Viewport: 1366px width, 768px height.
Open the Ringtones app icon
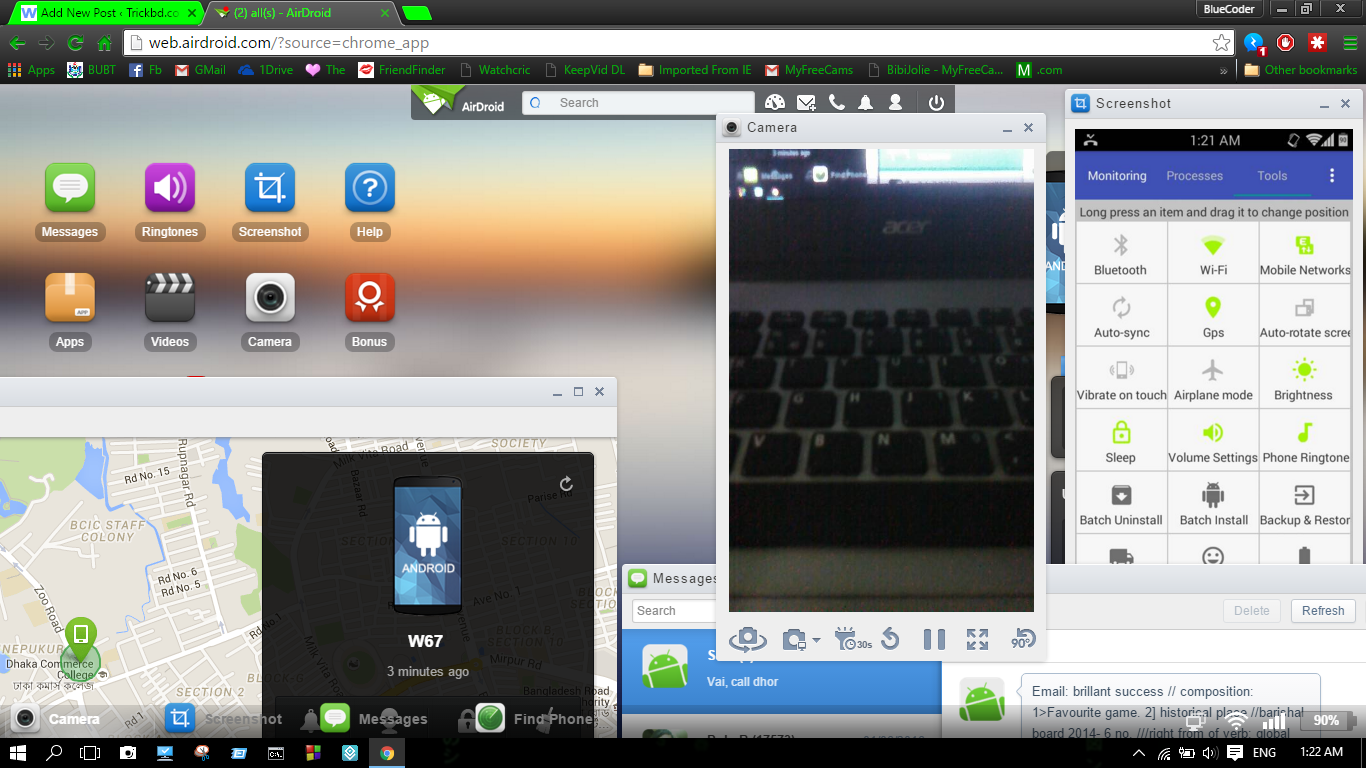coord(170,188)
